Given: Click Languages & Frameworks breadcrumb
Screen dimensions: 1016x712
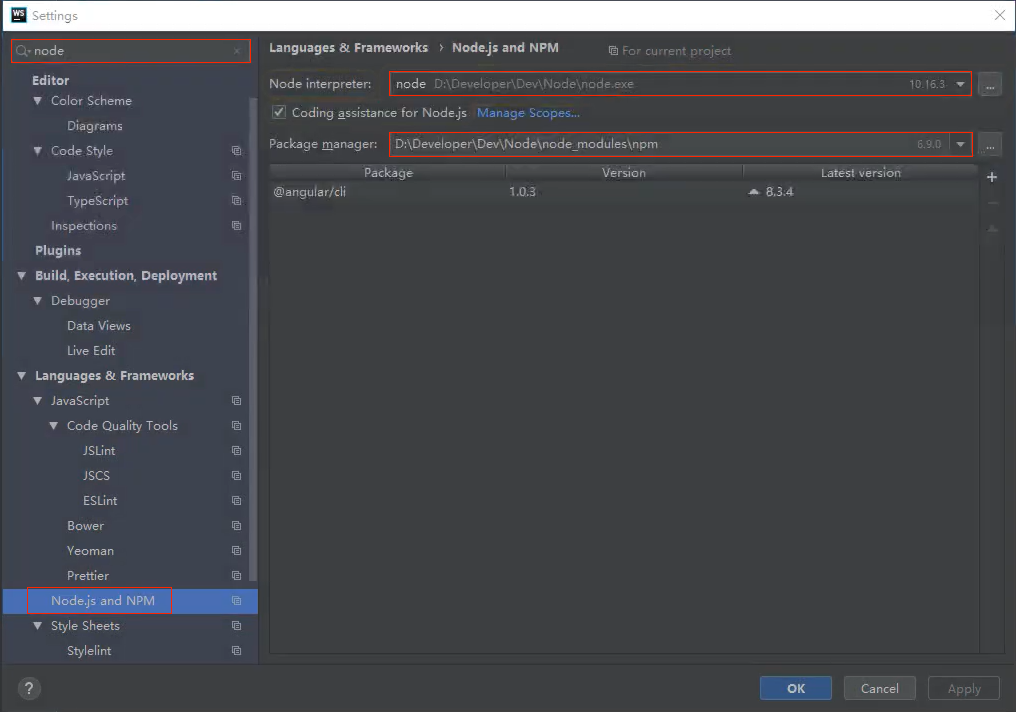Looking at the screenshot, I should 349,47.
